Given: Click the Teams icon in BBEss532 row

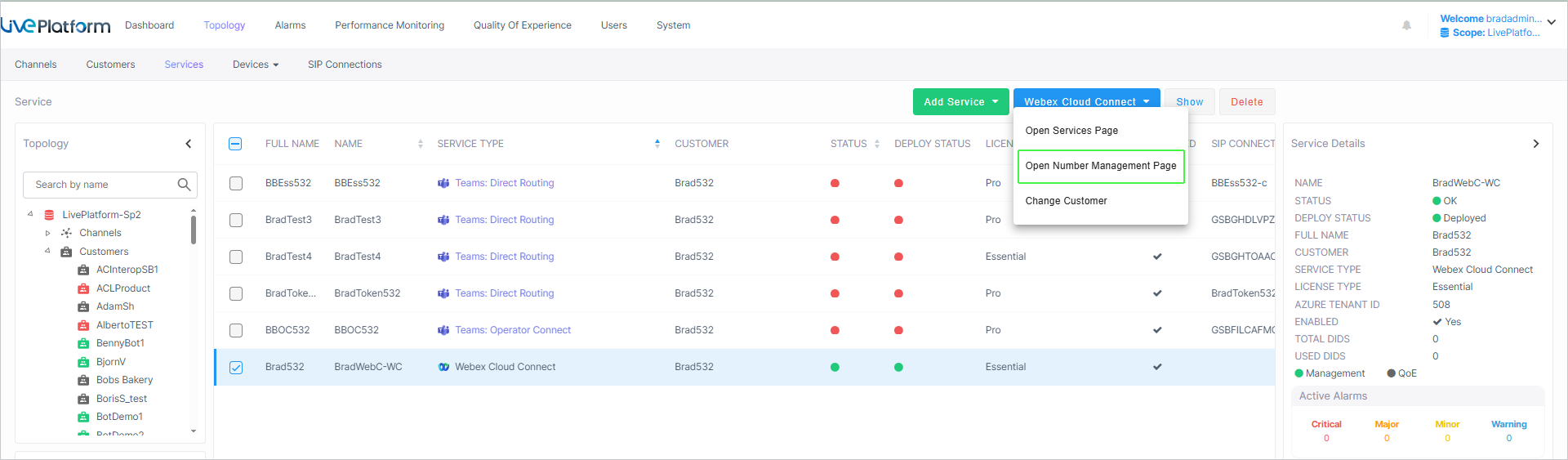Looking at the screenshot, I should tap(443, 183).
